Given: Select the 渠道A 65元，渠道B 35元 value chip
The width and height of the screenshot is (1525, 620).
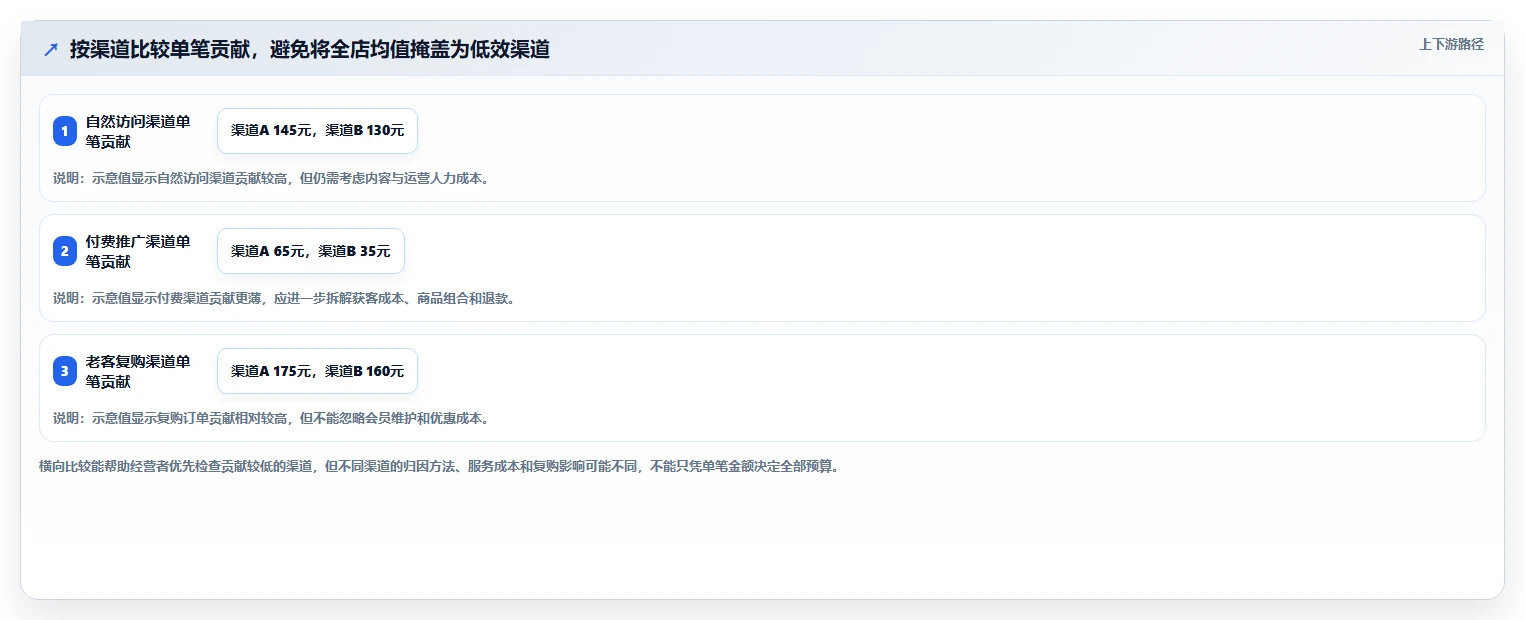Looking at the screenshot, I should pos(311,251).
